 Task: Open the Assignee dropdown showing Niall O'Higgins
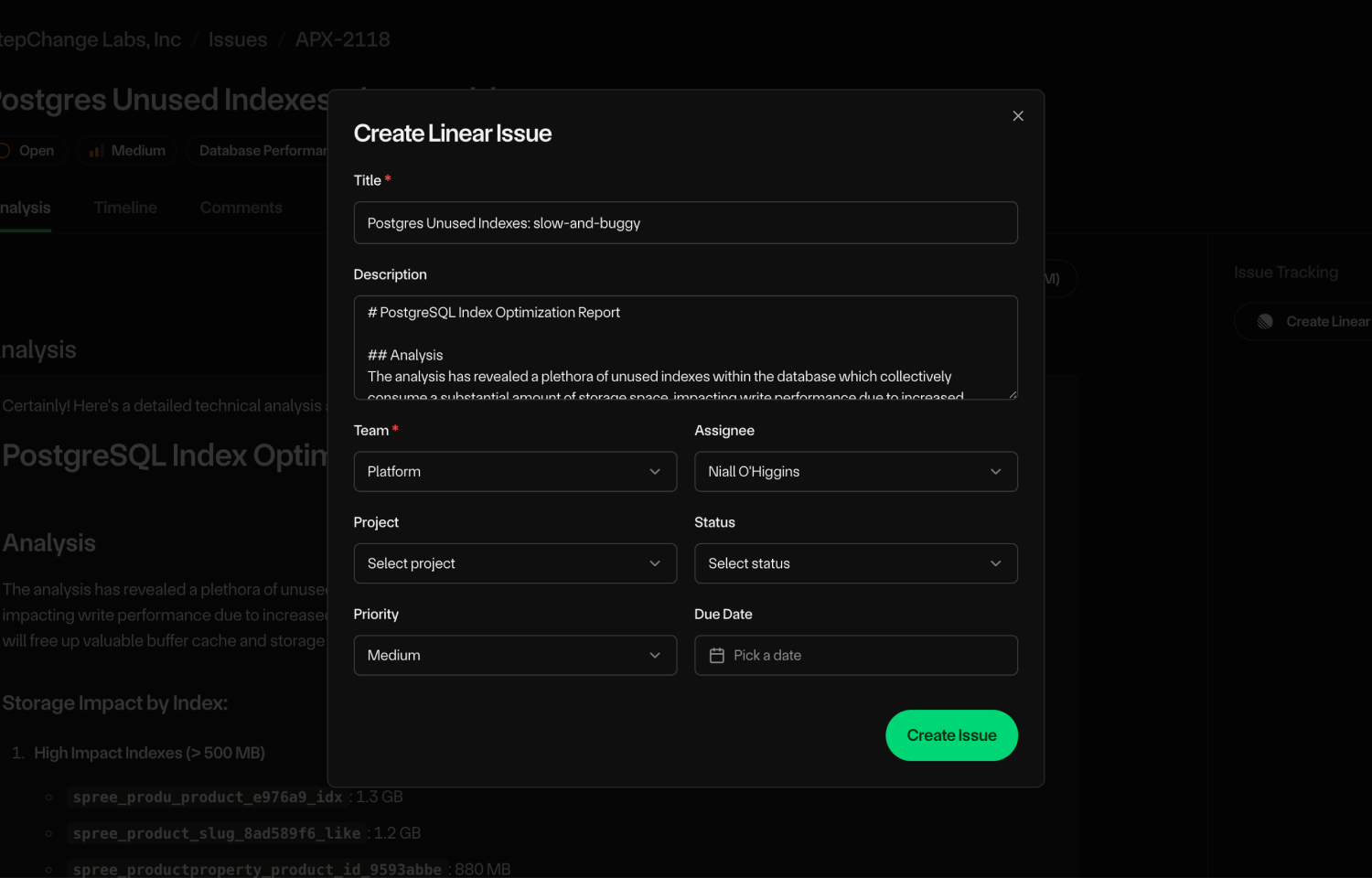point(856,472)
